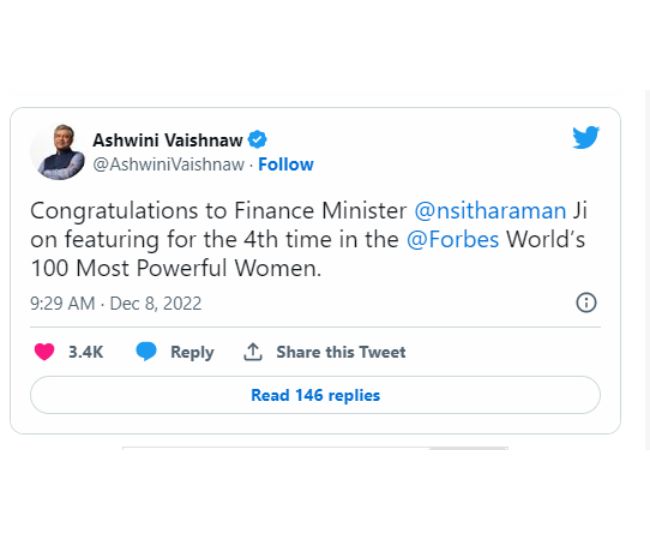Screen dimensions: 650x540
Task: Click the blue verified badge icon
Action: 257,140
